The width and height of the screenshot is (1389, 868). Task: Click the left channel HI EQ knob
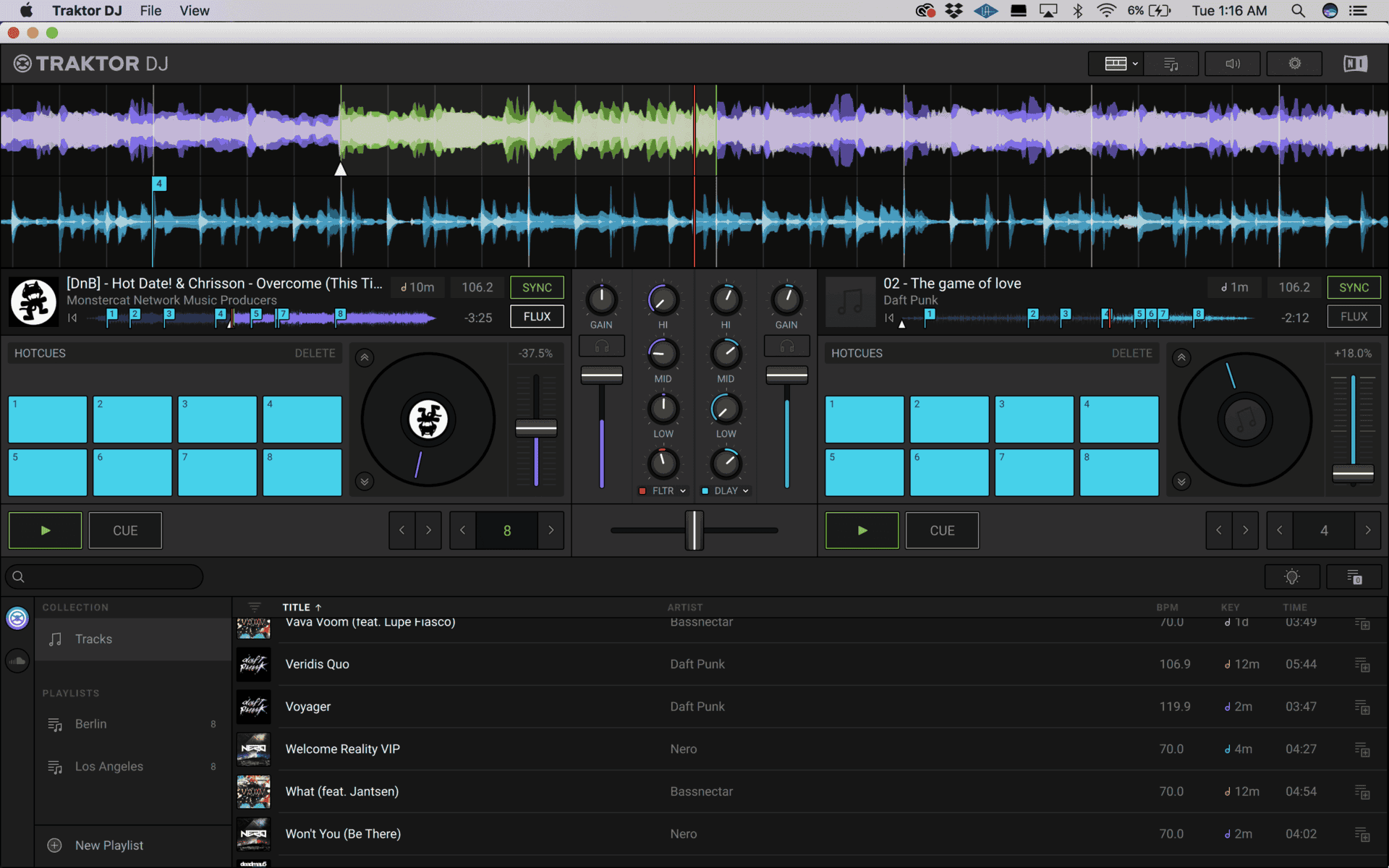tap(663, 299)
